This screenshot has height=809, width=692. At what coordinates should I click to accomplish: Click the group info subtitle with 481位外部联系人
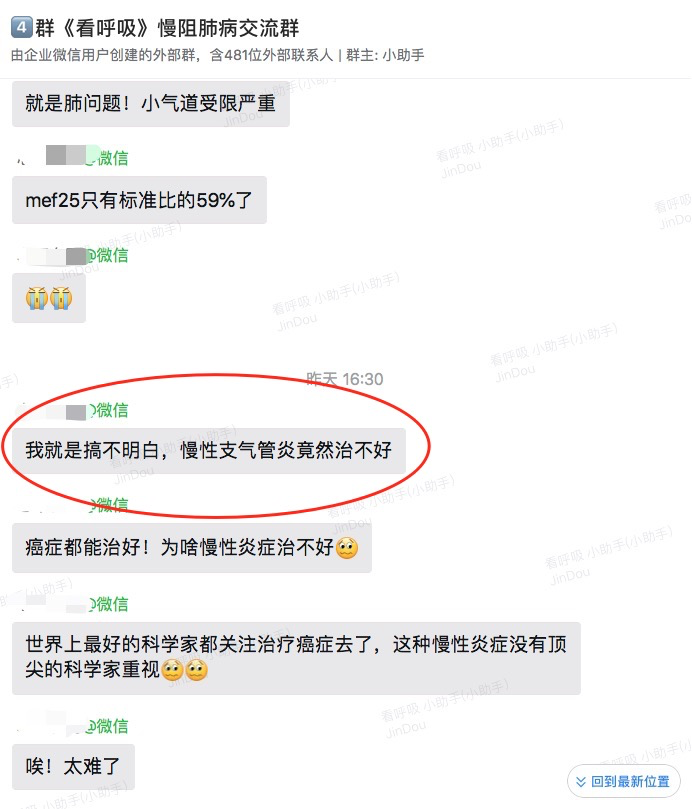pyautogui.click(x=172, y=55)
